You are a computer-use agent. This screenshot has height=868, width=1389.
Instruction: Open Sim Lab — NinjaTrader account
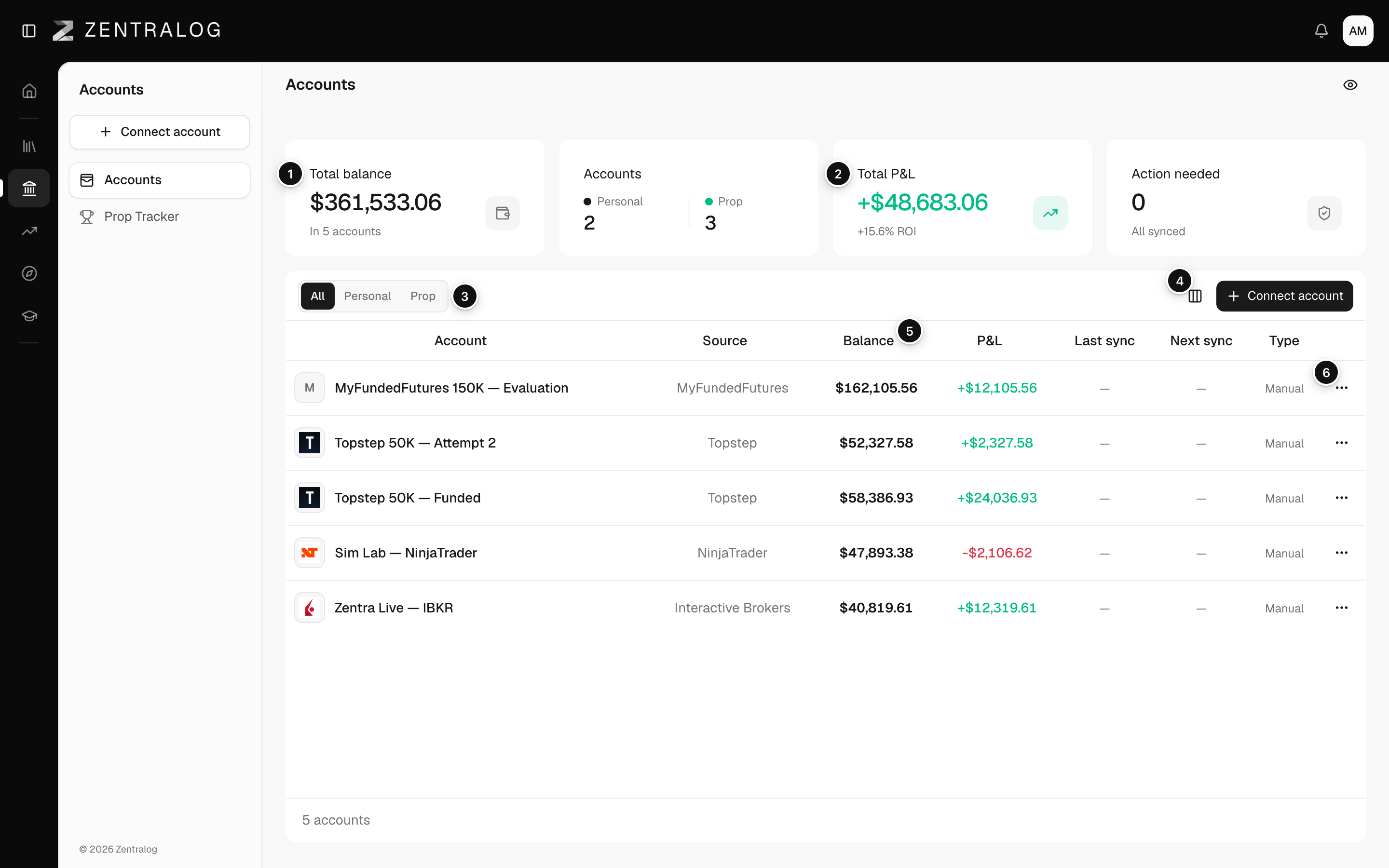pos(405,553)
